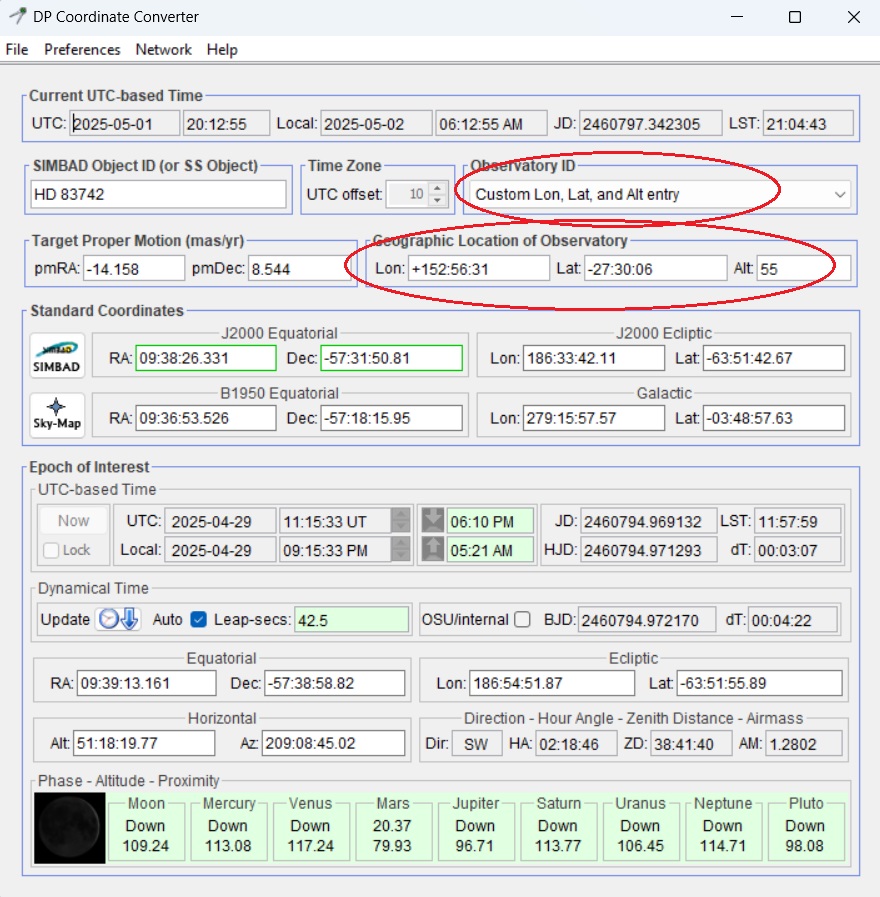Open the Help menu
The height and width of the screenshot is (897, 880).
pos(222,50)
